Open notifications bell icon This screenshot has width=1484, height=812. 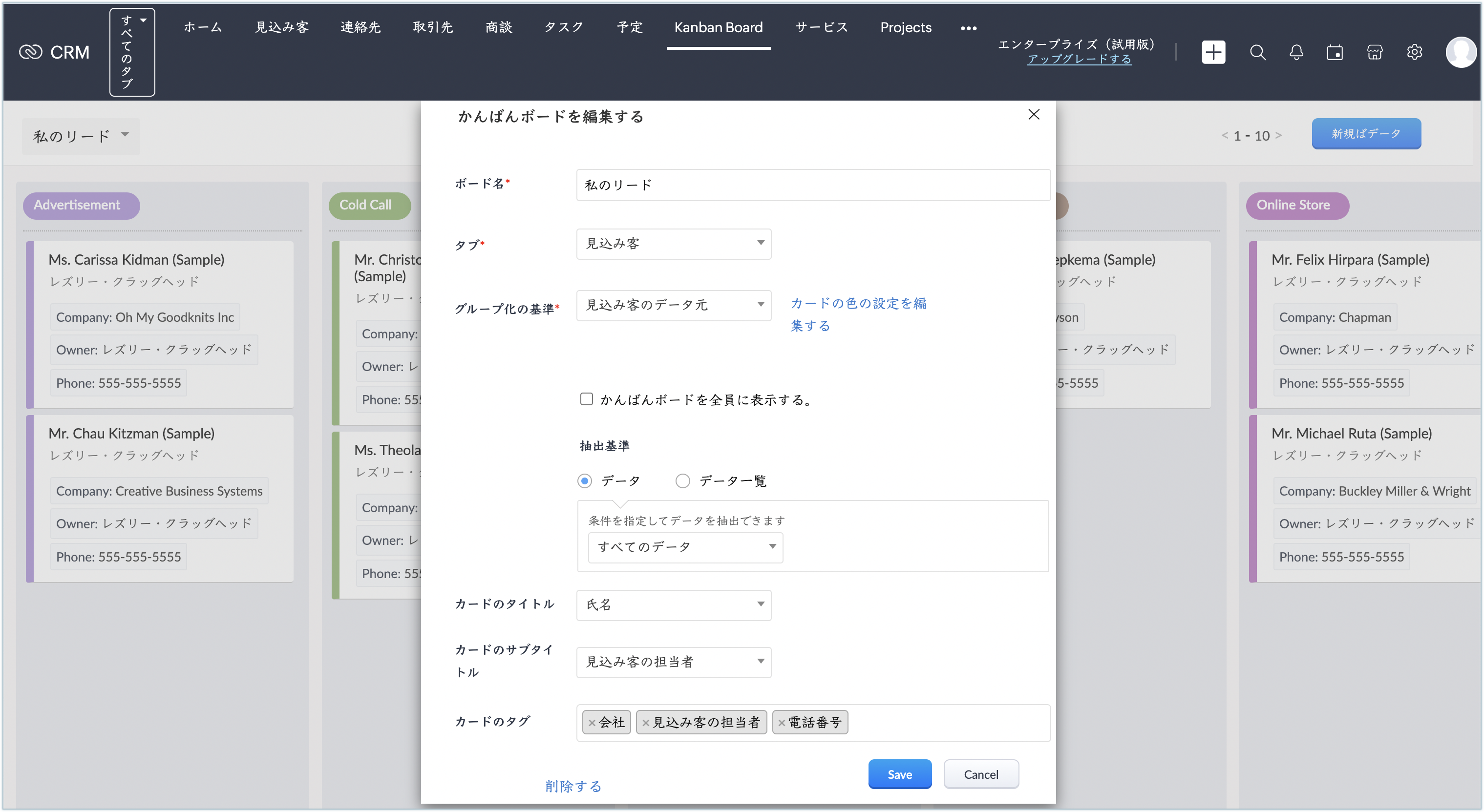tap(1296, 52)
